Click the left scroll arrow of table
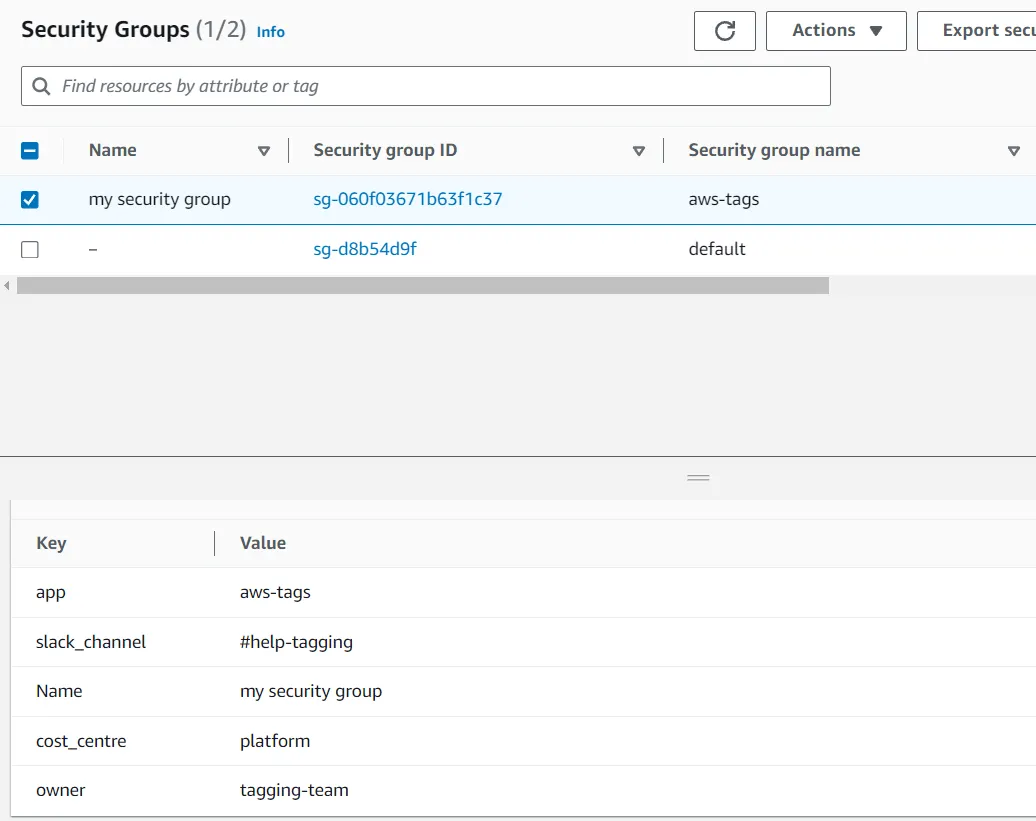The image size is (1036, 821). coord(7,285)
